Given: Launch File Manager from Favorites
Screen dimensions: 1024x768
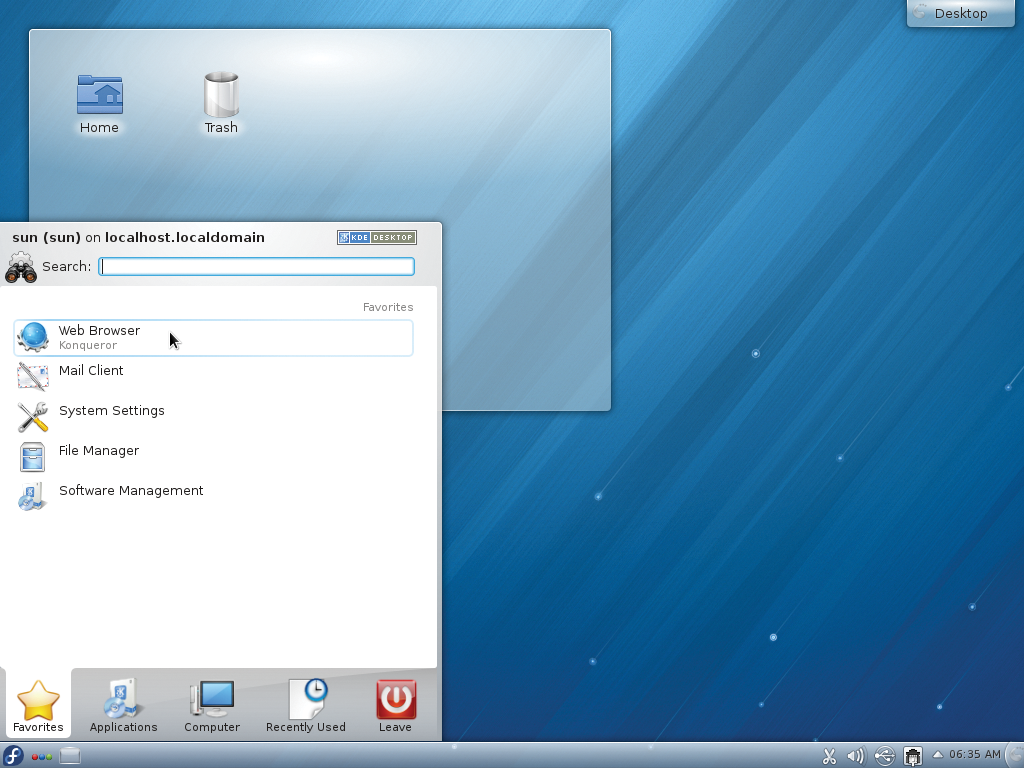Looking at the screenshot, I should click(x=98, y=451).
